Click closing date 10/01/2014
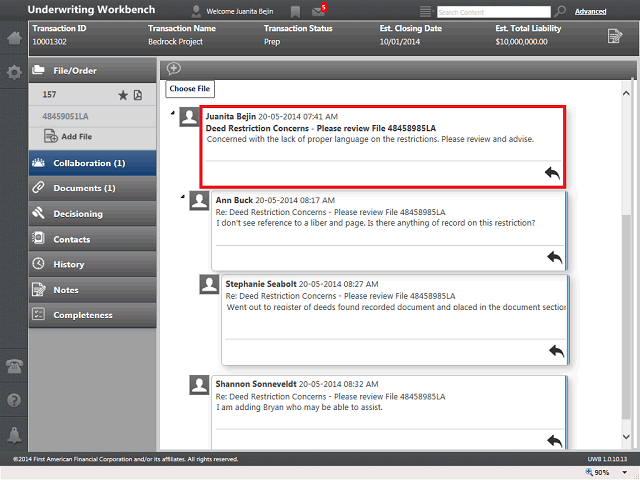The width and height of the screenshot is (640, 480). click(400, 42)
